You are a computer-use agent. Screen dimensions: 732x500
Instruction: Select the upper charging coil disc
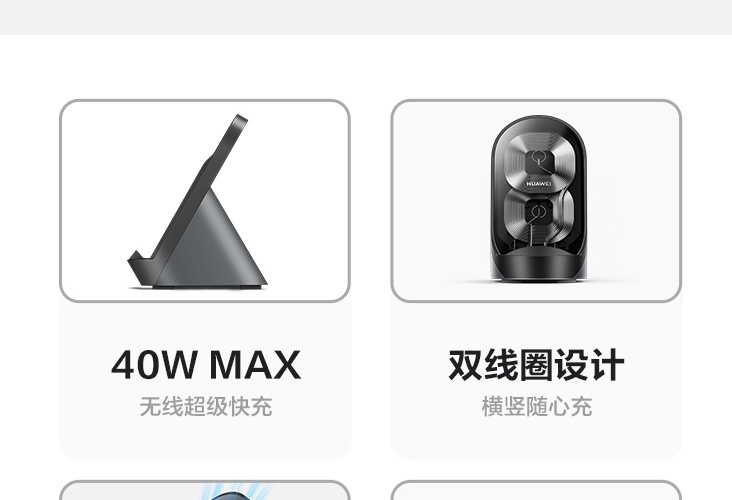point(539,159)
